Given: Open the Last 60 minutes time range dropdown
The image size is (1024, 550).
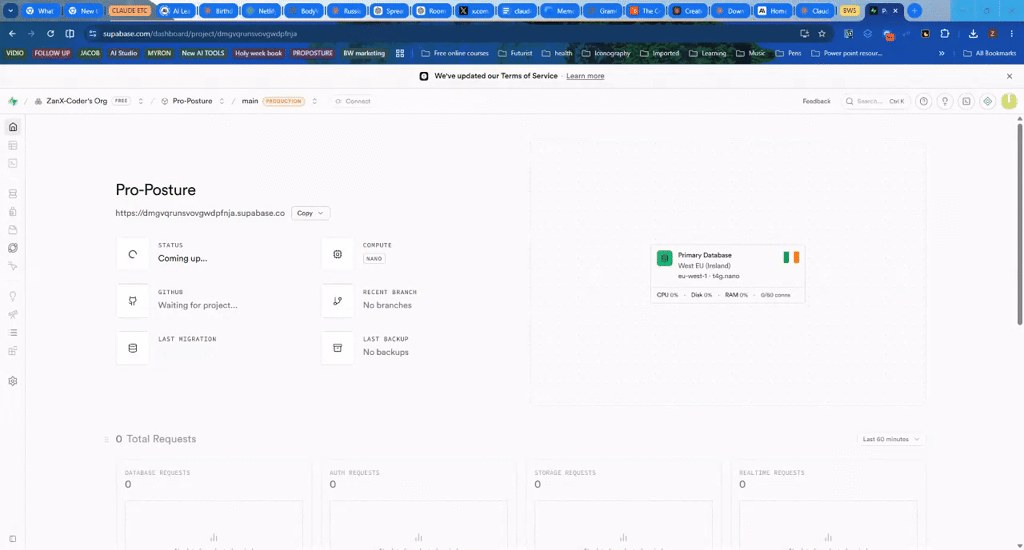Looking at the screenshot, I should pos(891,439).
